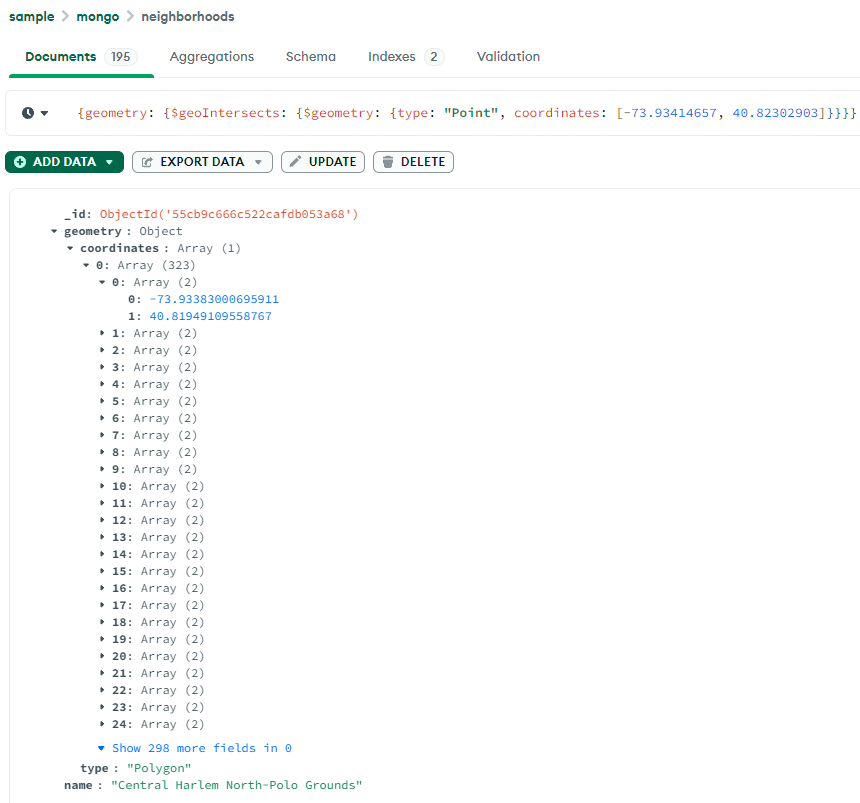This screenshot has height=803, width=860.
Task: Switch to the Validation tab
Action: [x=508, y=56]
